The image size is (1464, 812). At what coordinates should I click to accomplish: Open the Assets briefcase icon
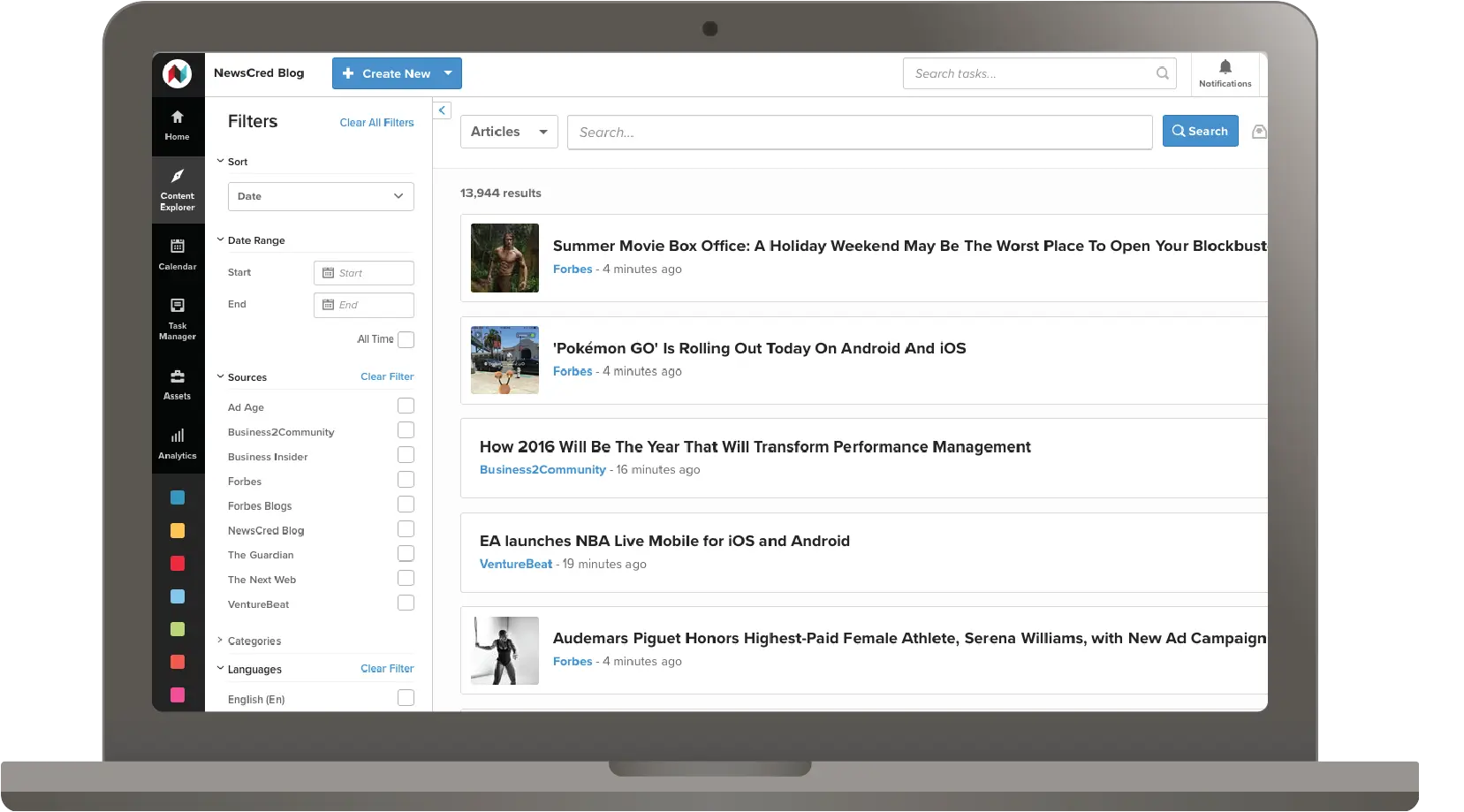pos(177,376)
